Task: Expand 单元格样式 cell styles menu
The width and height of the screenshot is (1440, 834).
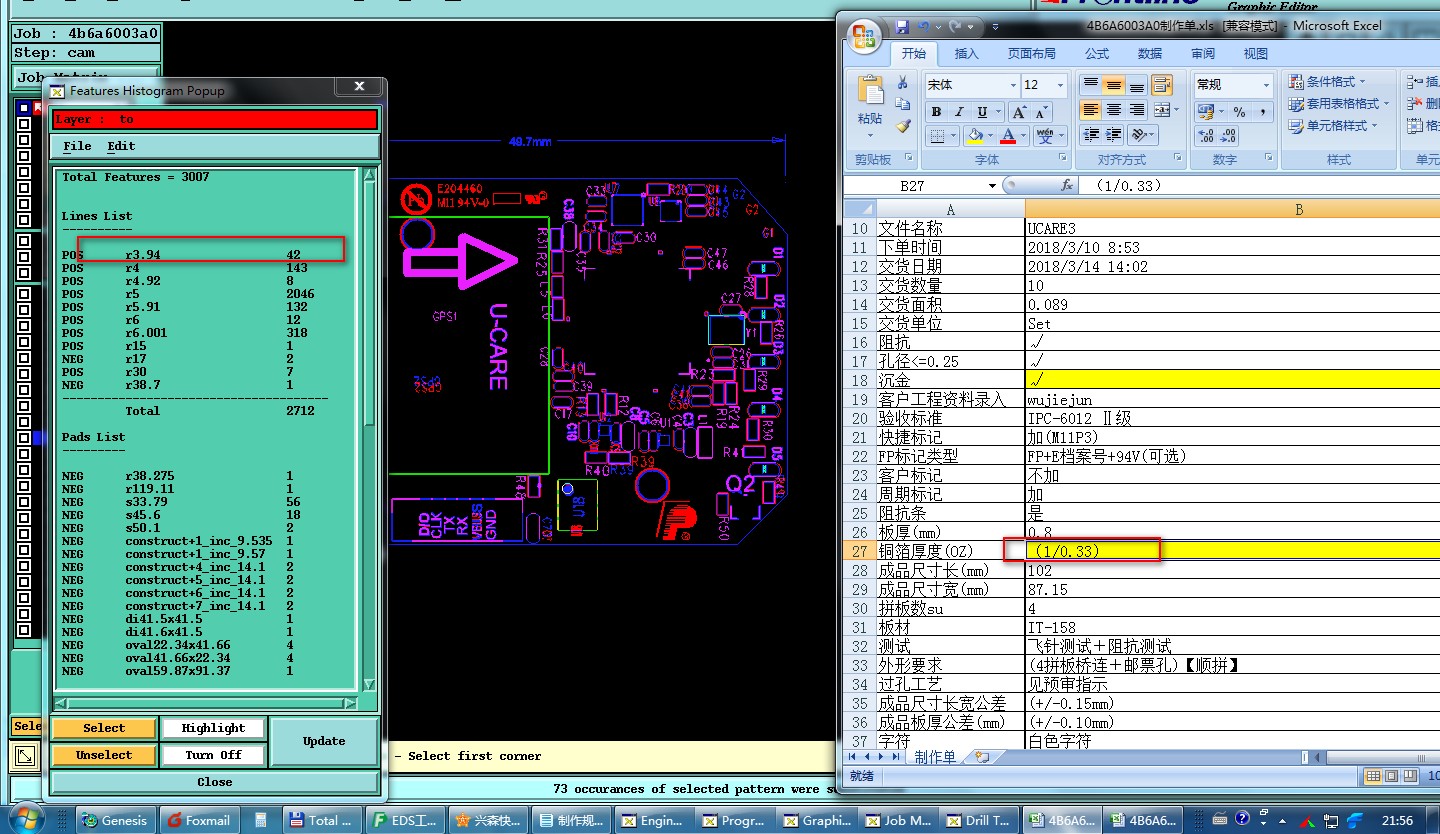Action: point(1332,126)
